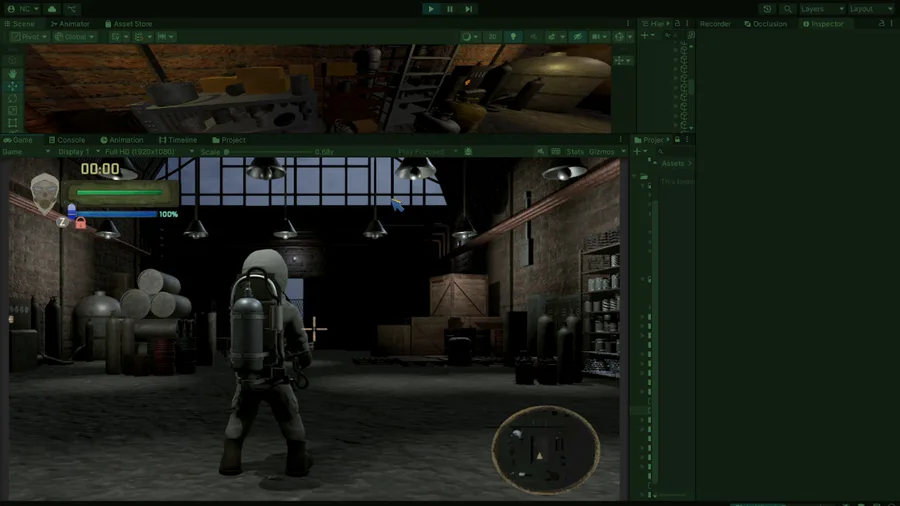Click the Gizmos button in the Game view

[x=602, y=152]
